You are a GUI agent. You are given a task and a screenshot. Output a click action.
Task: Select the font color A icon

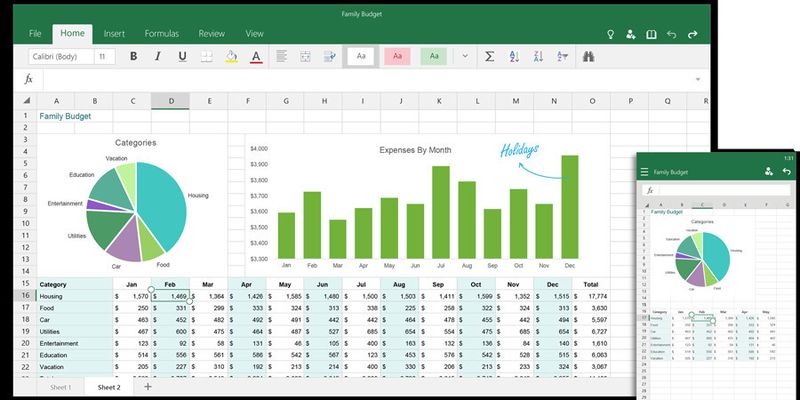click(256, 57)
